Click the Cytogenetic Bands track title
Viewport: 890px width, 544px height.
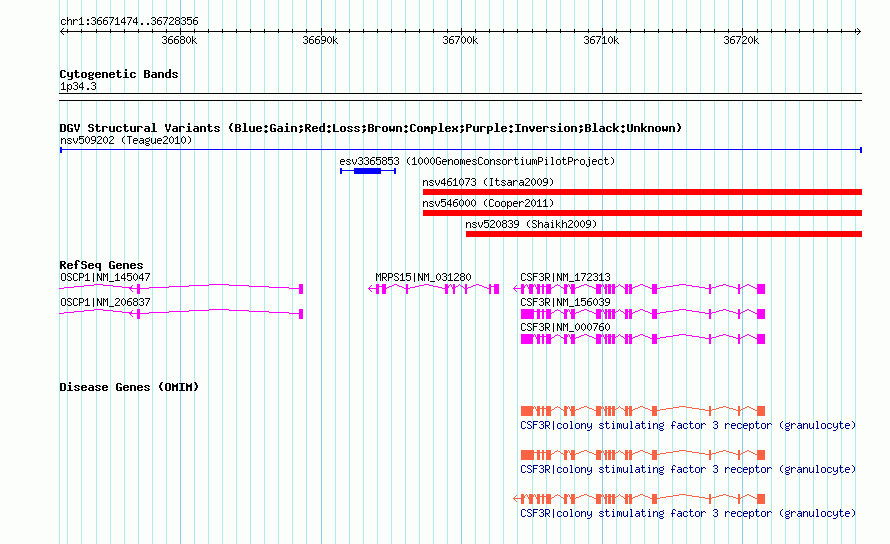pos(119,74)
